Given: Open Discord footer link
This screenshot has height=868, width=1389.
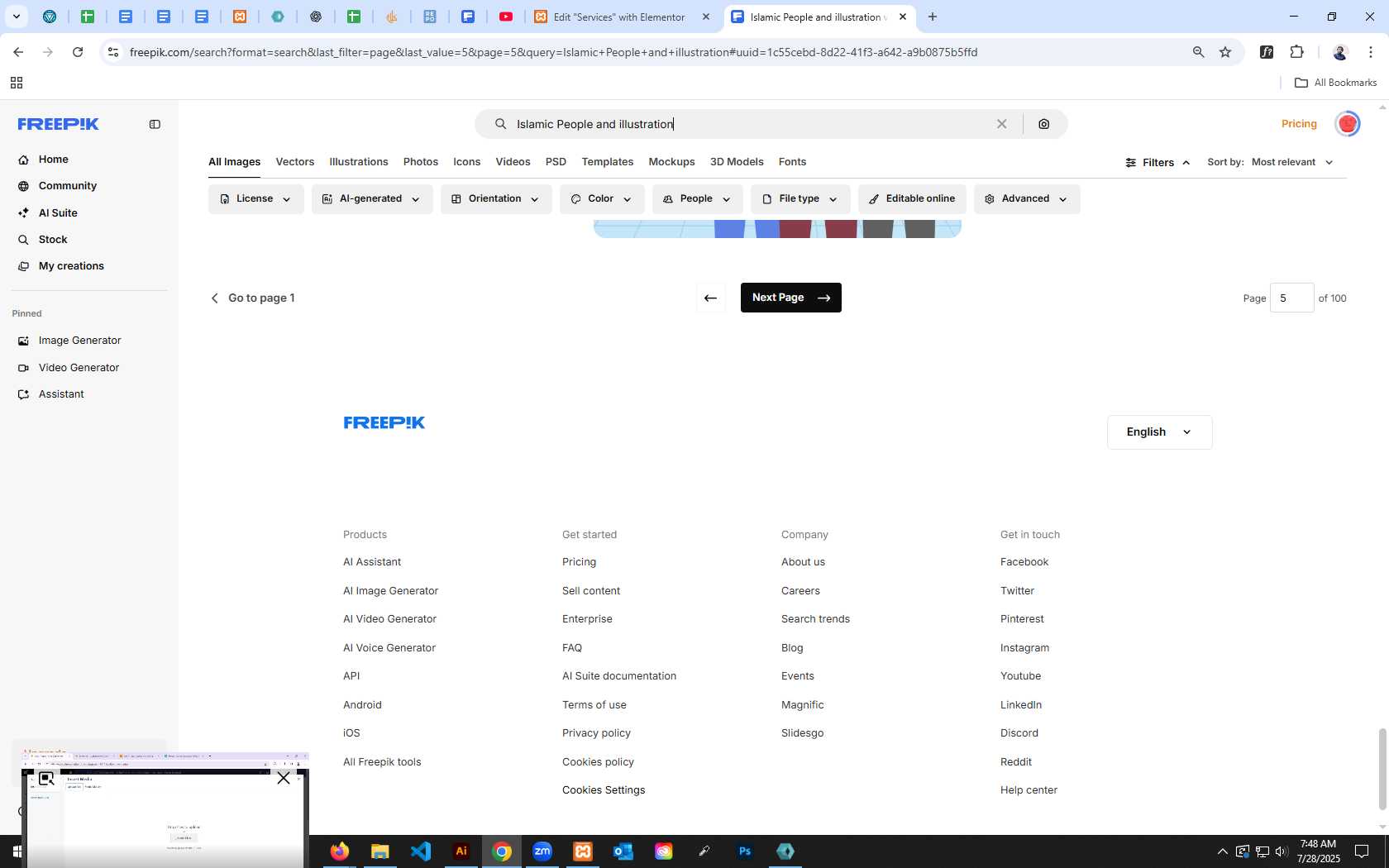Looking at the screenshot, I should tap(1019, 733).
